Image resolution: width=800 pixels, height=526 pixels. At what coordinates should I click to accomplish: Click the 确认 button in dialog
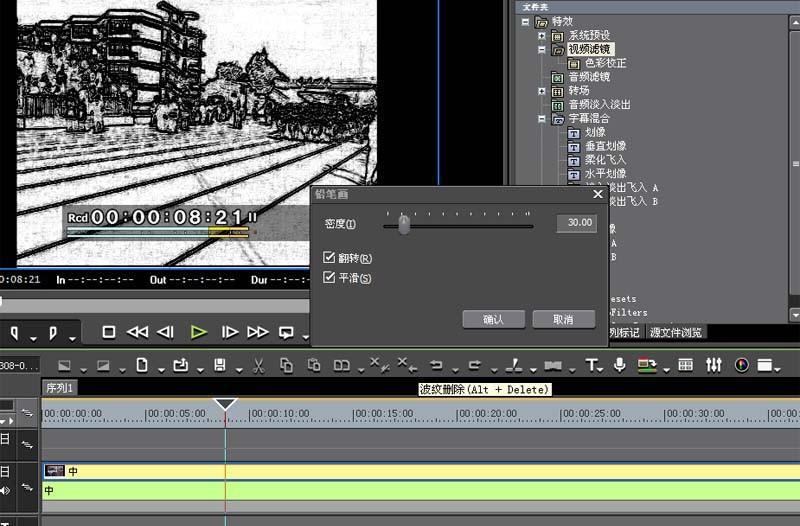(x=493, y=319)
